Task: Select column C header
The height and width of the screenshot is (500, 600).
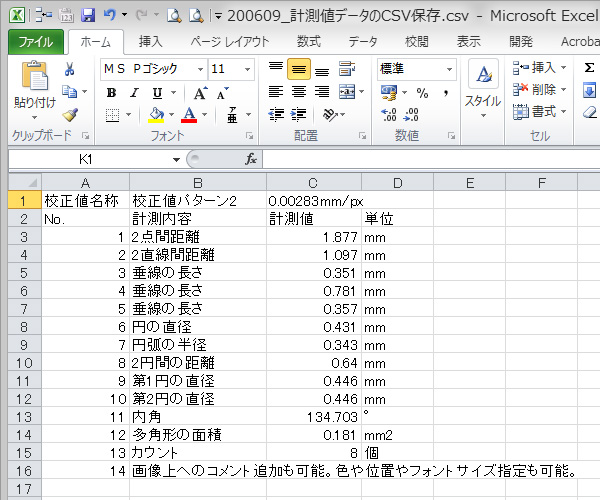Action: (x=313, y=183)
